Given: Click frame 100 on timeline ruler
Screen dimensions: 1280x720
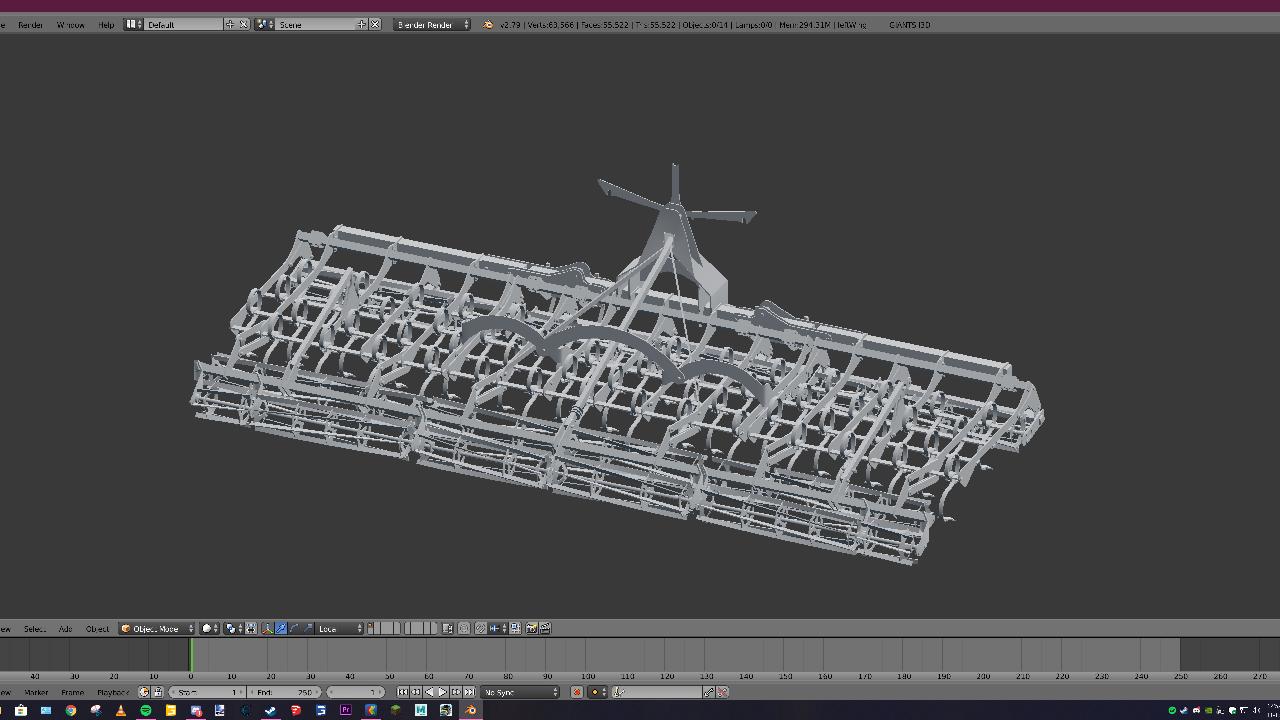Looking at the screenshot, I should (x=587, y=676).
